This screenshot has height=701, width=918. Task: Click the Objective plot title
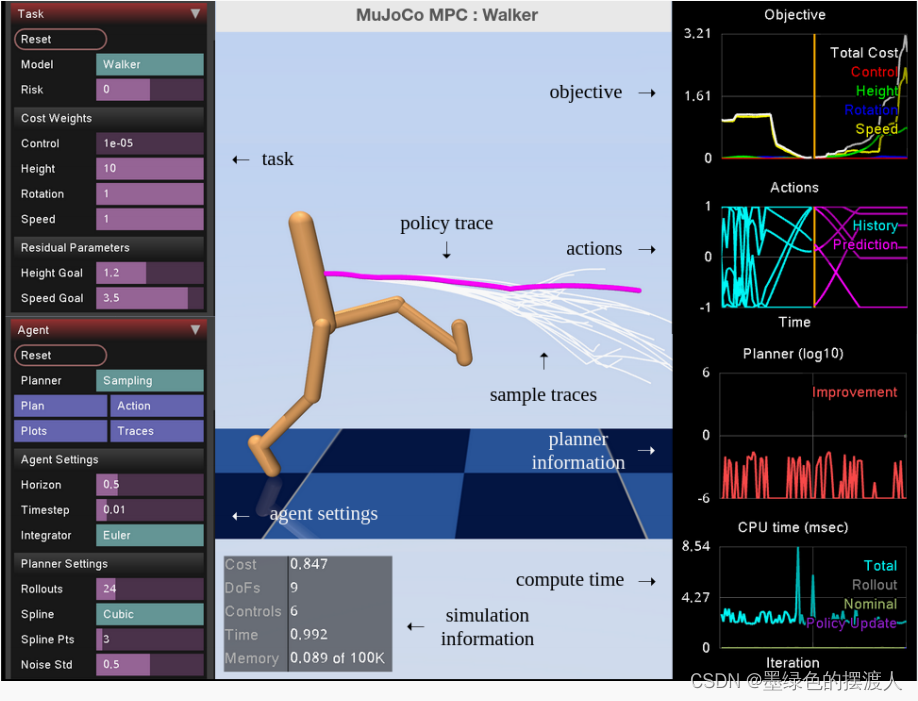pos(794,15)
